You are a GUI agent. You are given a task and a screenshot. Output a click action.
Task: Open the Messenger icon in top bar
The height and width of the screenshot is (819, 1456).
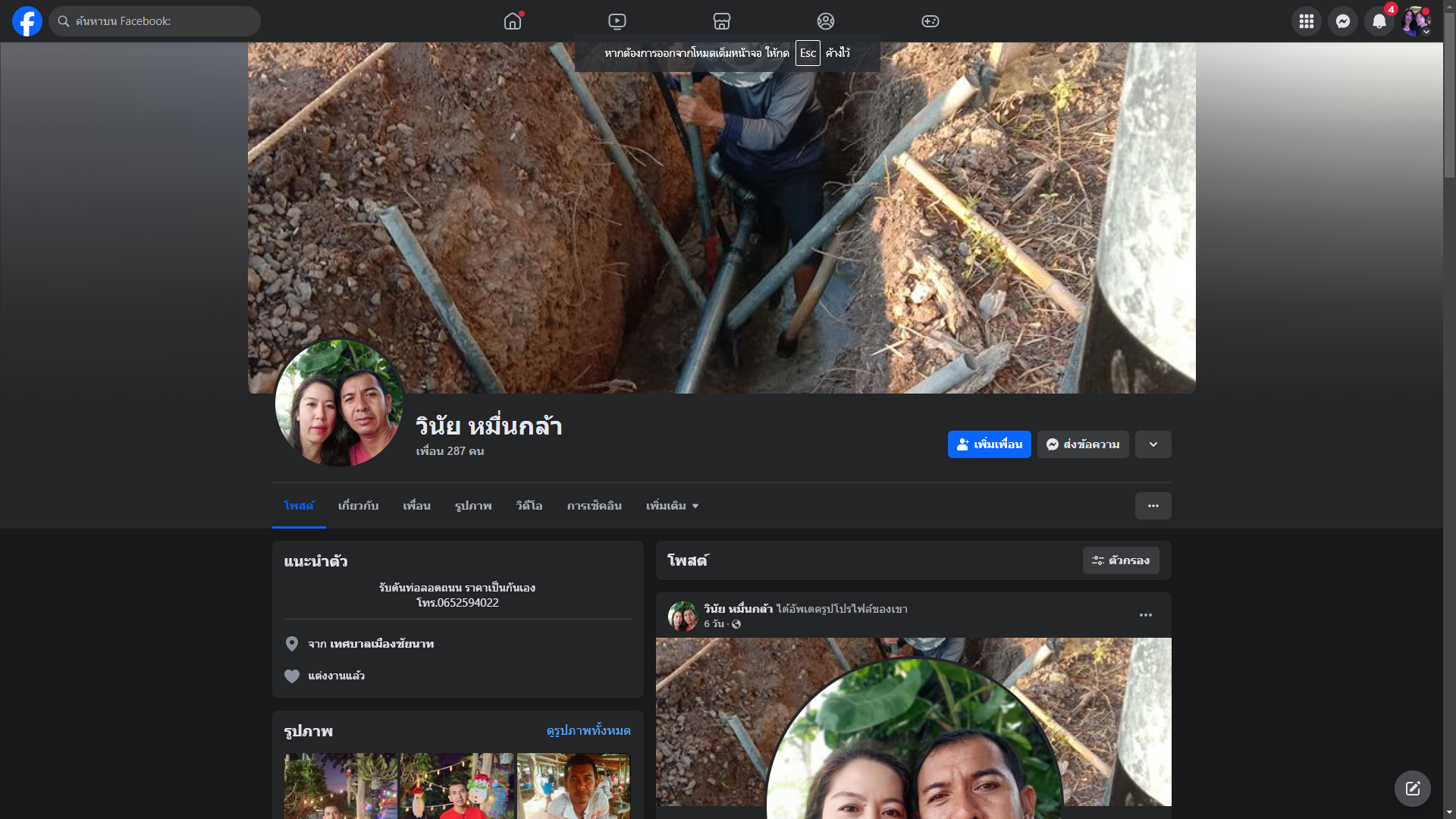(x=1342, y=21)
